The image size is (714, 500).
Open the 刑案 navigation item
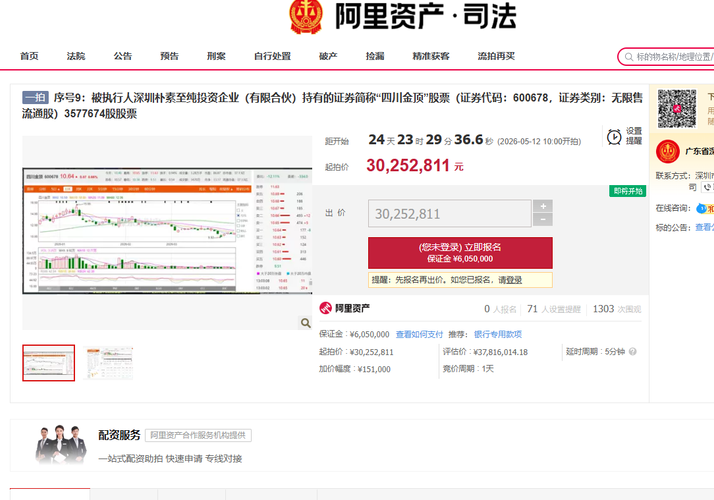216,56
